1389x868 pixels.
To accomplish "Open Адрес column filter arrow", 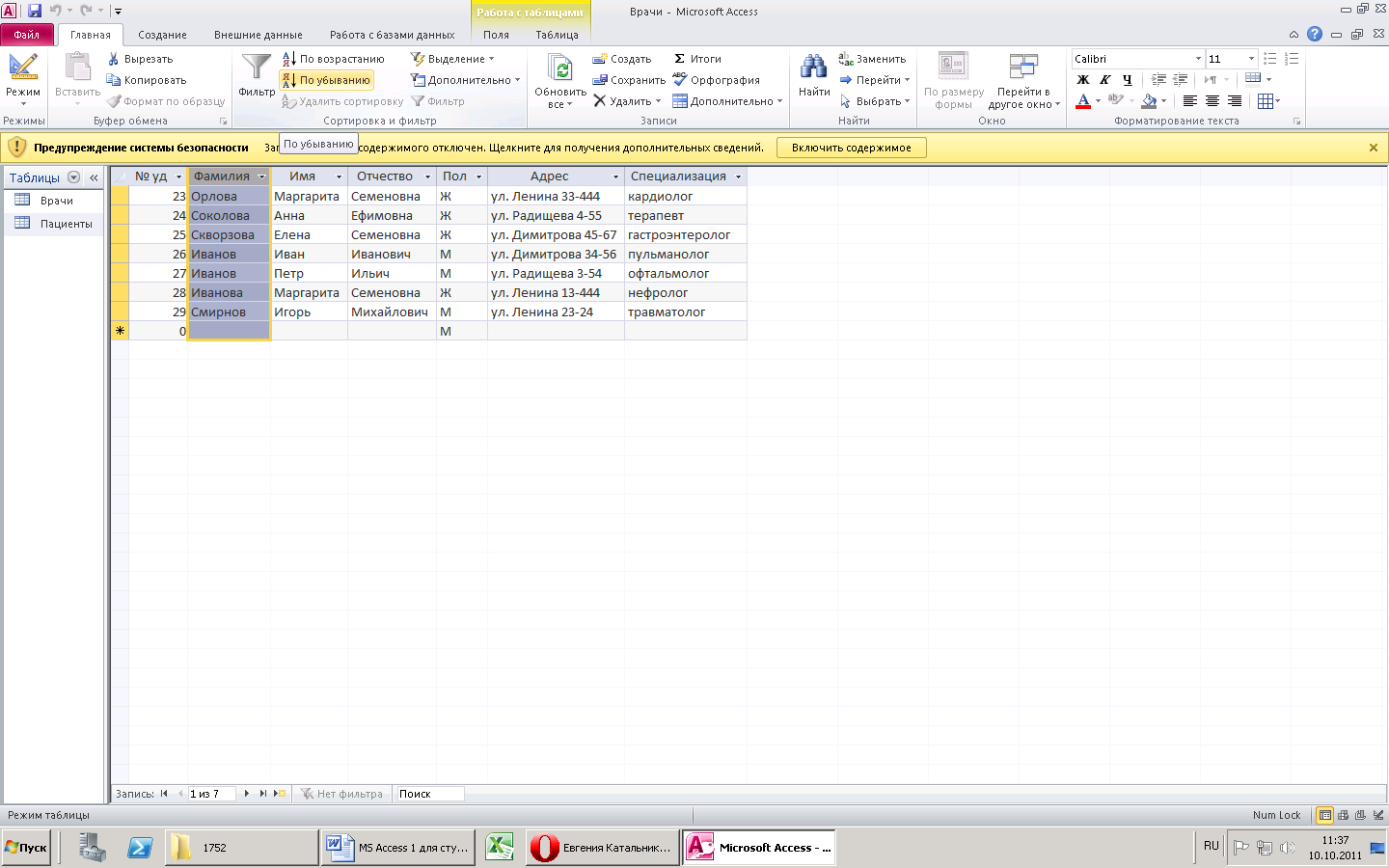I will (x=616, y=176).
